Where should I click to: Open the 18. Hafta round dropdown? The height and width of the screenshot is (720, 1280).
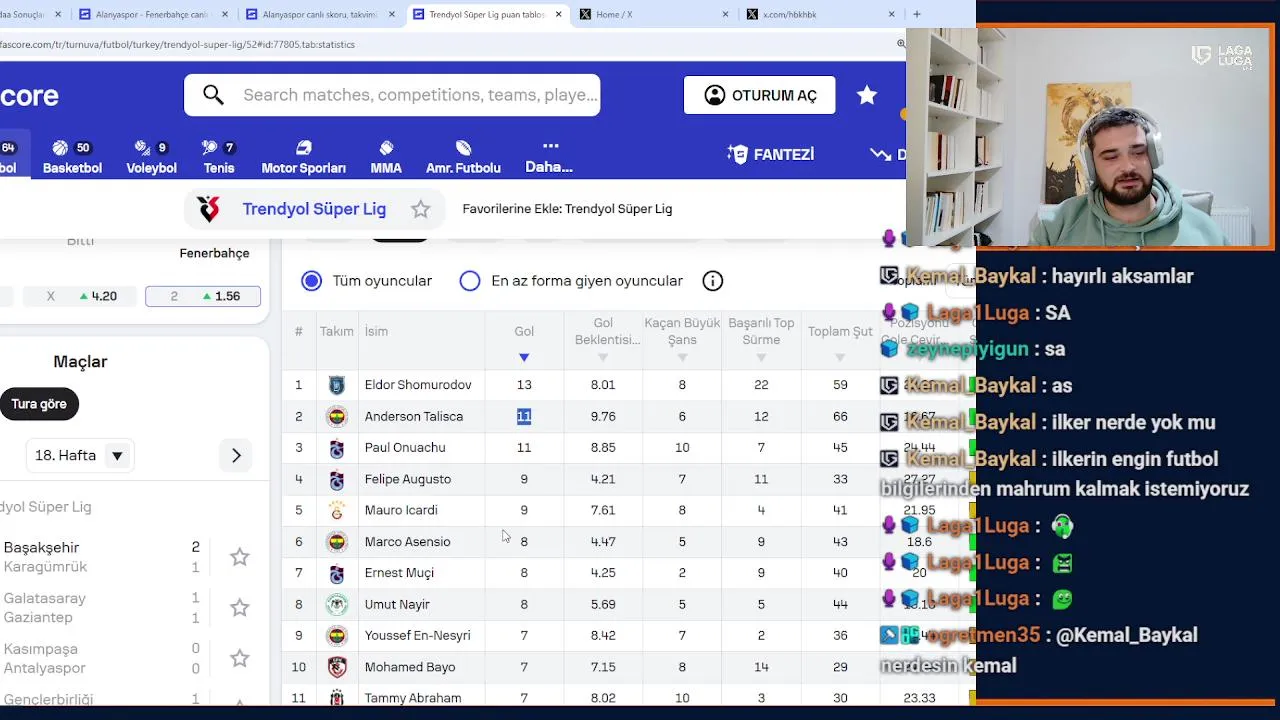[80, 455]
